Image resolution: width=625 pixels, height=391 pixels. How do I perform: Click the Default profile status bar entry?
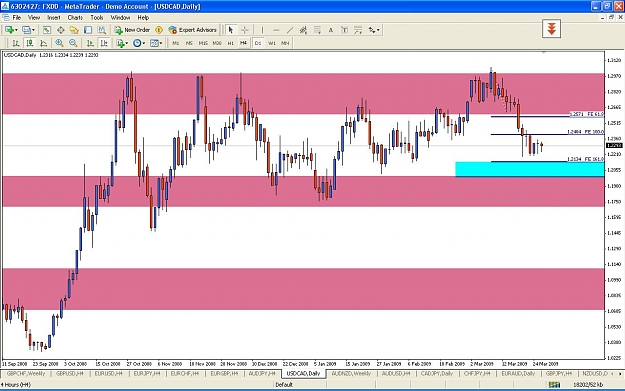pos(284,385)
